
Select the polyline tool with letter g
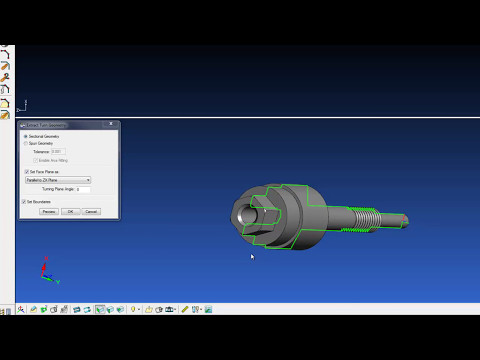[5, 89]
